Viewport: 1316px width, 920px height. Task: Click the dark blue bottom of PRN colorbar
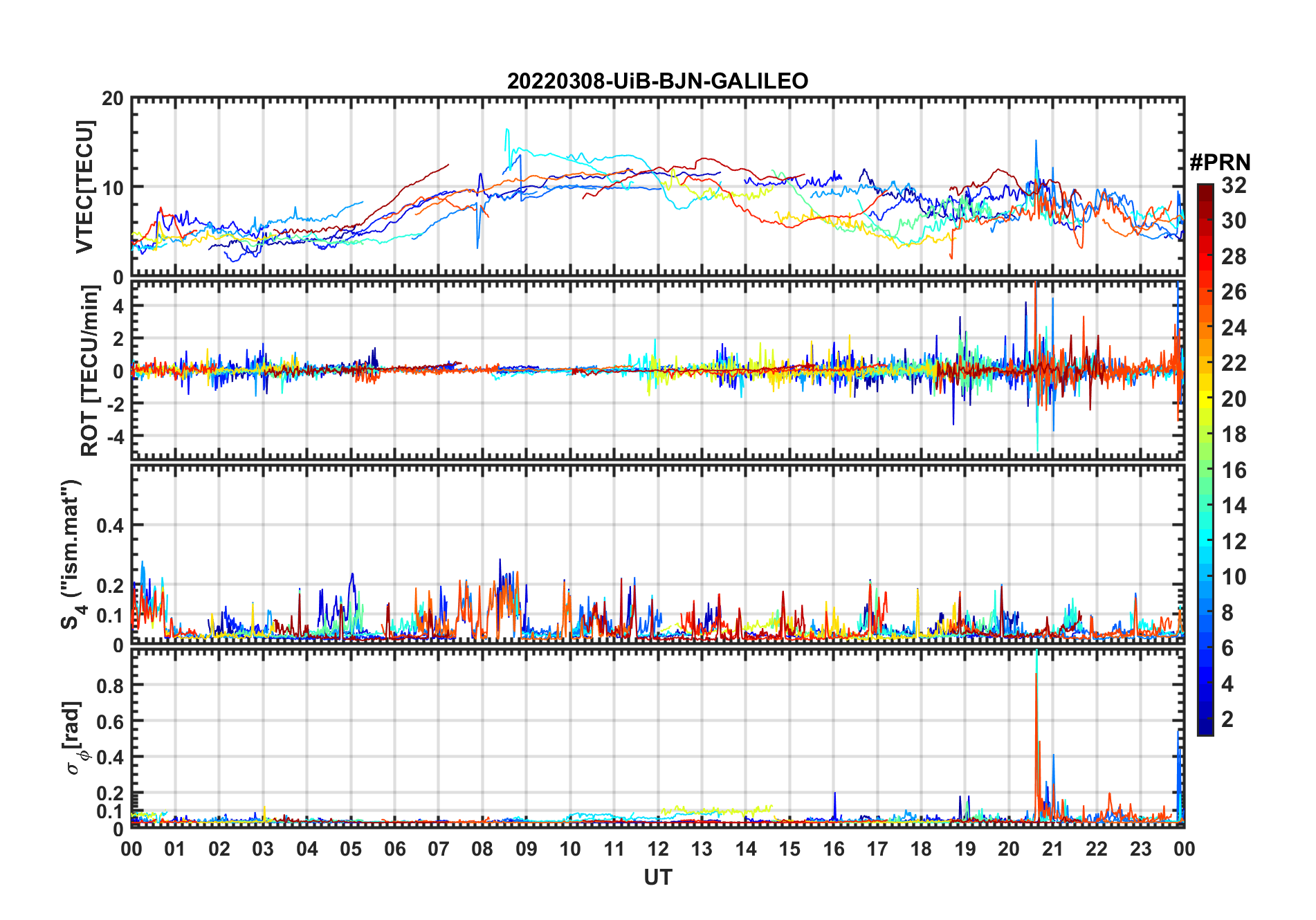click(x=1205, y=728)
